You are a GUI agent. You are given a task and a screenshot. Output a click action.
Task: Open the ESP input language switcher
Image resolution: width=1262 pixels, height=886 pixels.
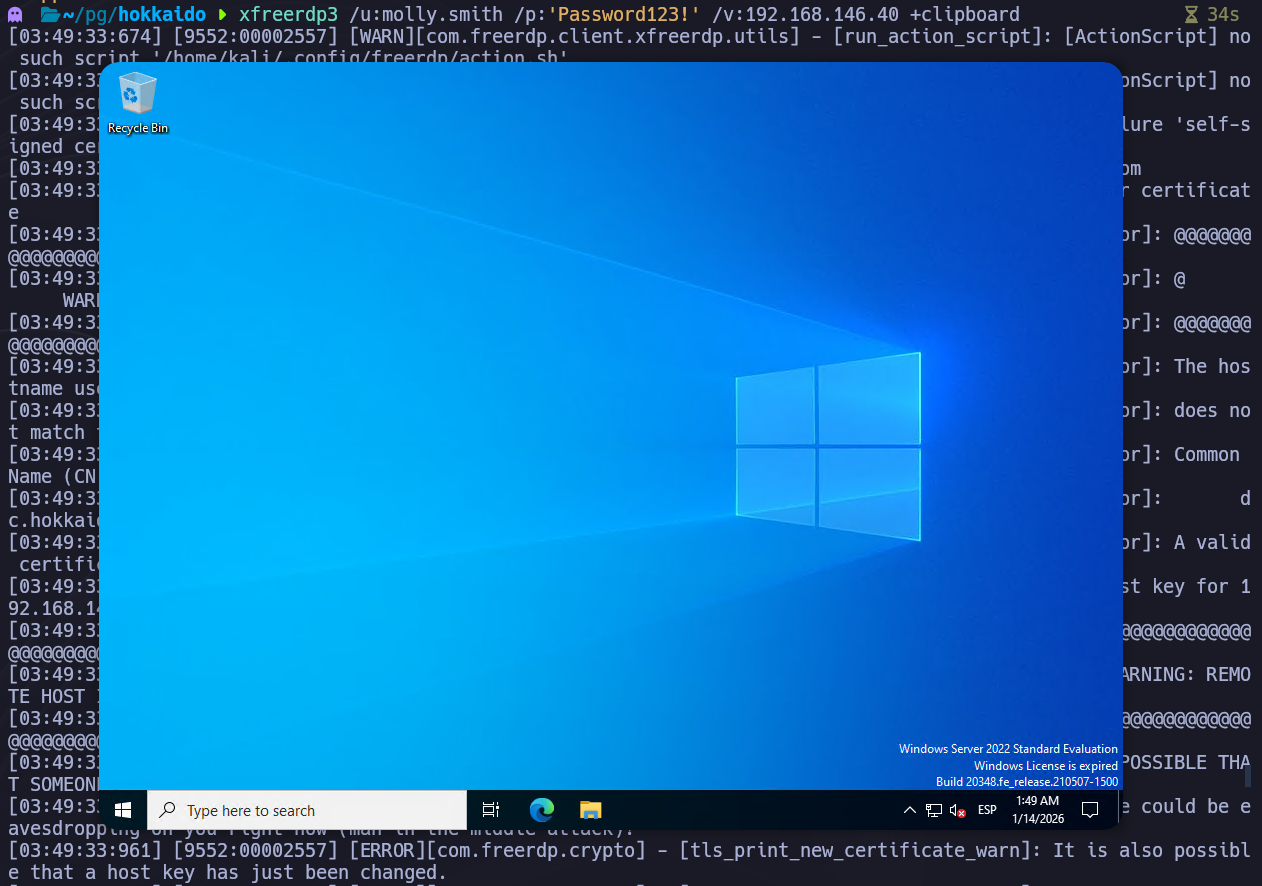(987, 810)
